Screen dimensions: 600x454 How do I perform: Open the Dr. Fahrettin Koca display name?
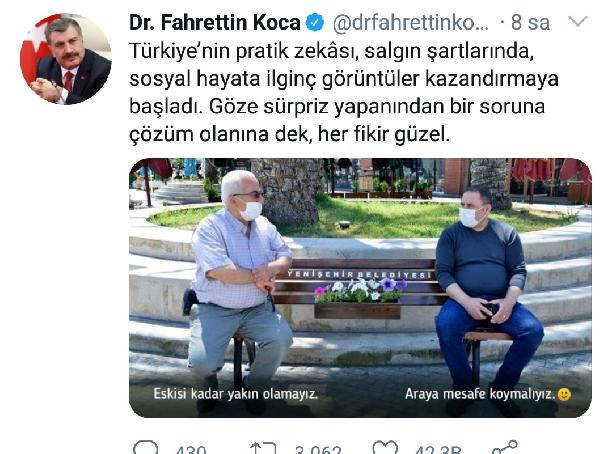coord(215,23)
